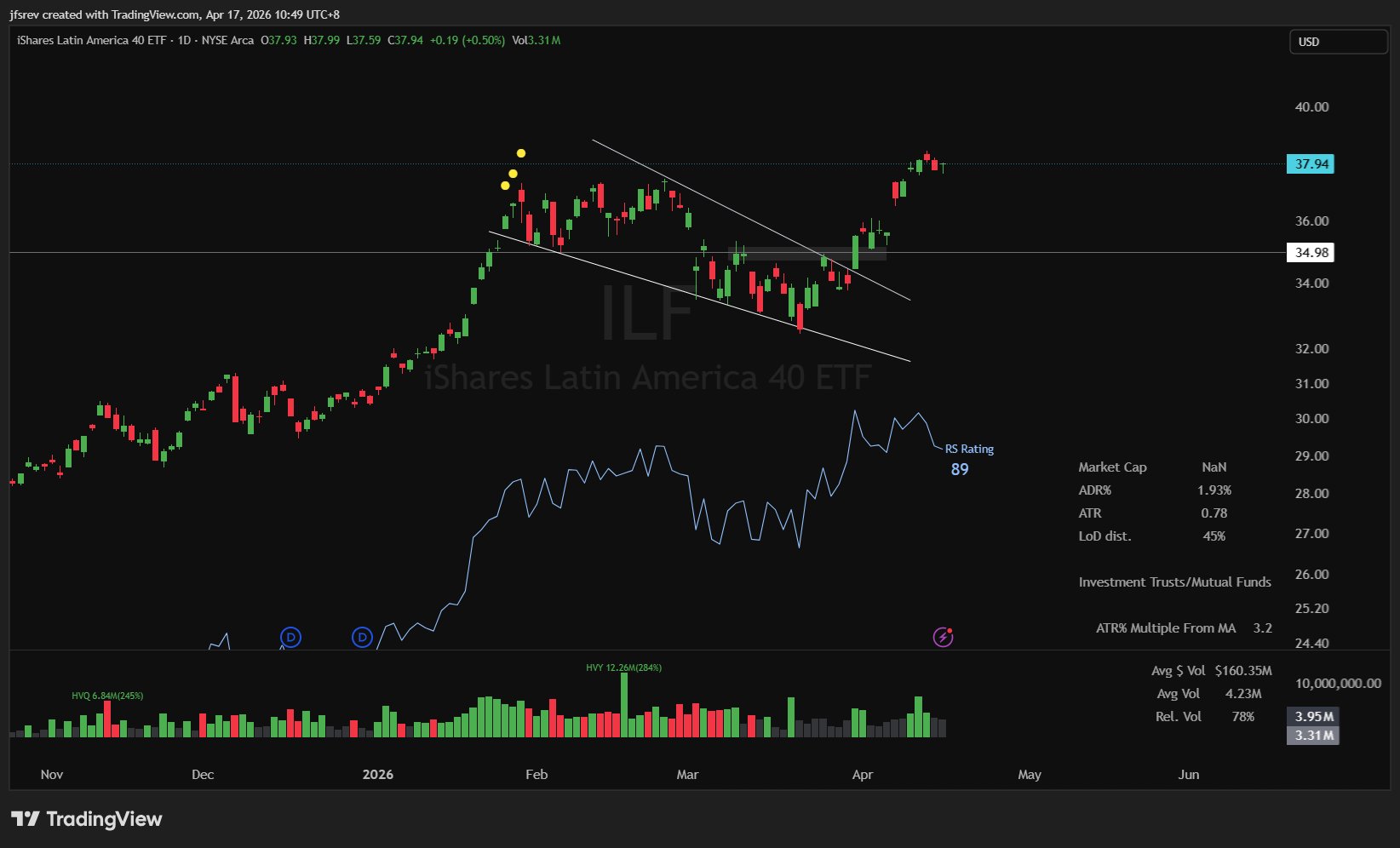This screenshot has width=1400, height=848.
Task: Click the Dec label on the time axis
Action: [x=203, y=775]
